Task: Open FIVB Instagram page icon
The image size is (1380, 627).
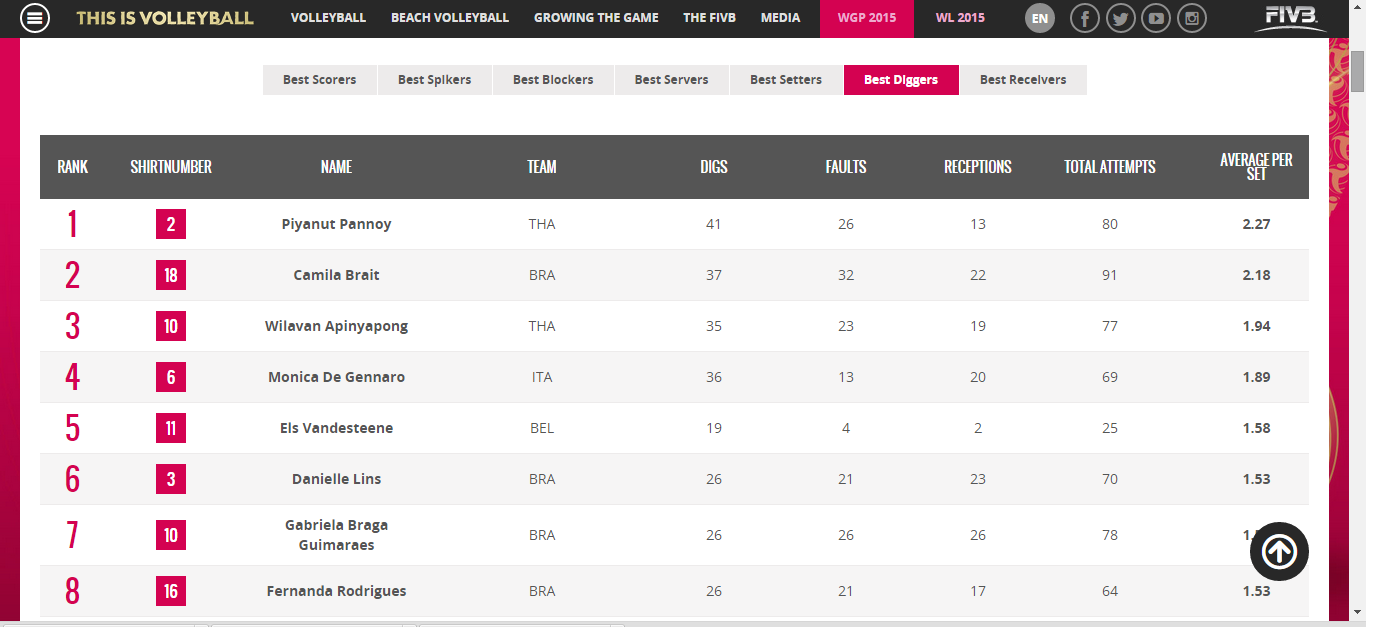Action: pyautogui.click(x=1191, y=18)
